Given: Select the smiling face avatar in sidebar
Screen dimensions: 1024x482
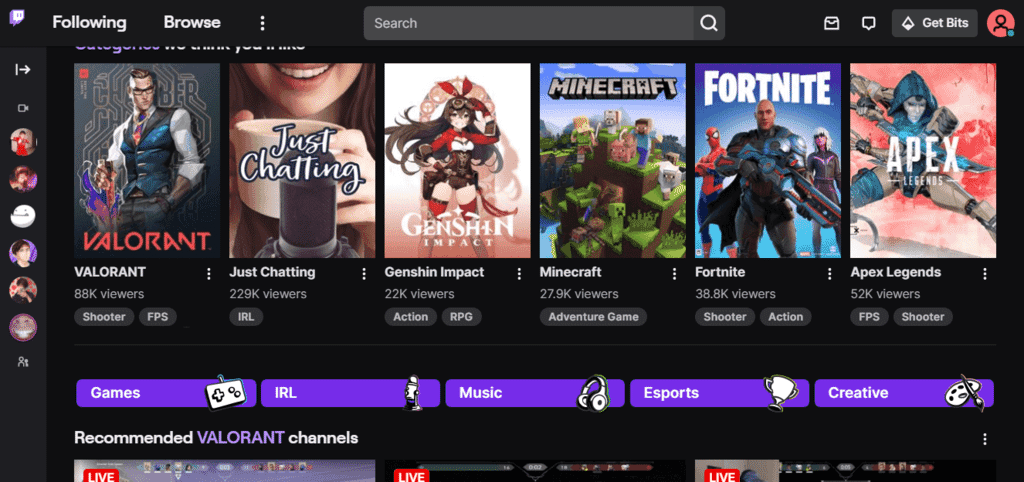Looking at the screenshot, I should coord(23,327).
